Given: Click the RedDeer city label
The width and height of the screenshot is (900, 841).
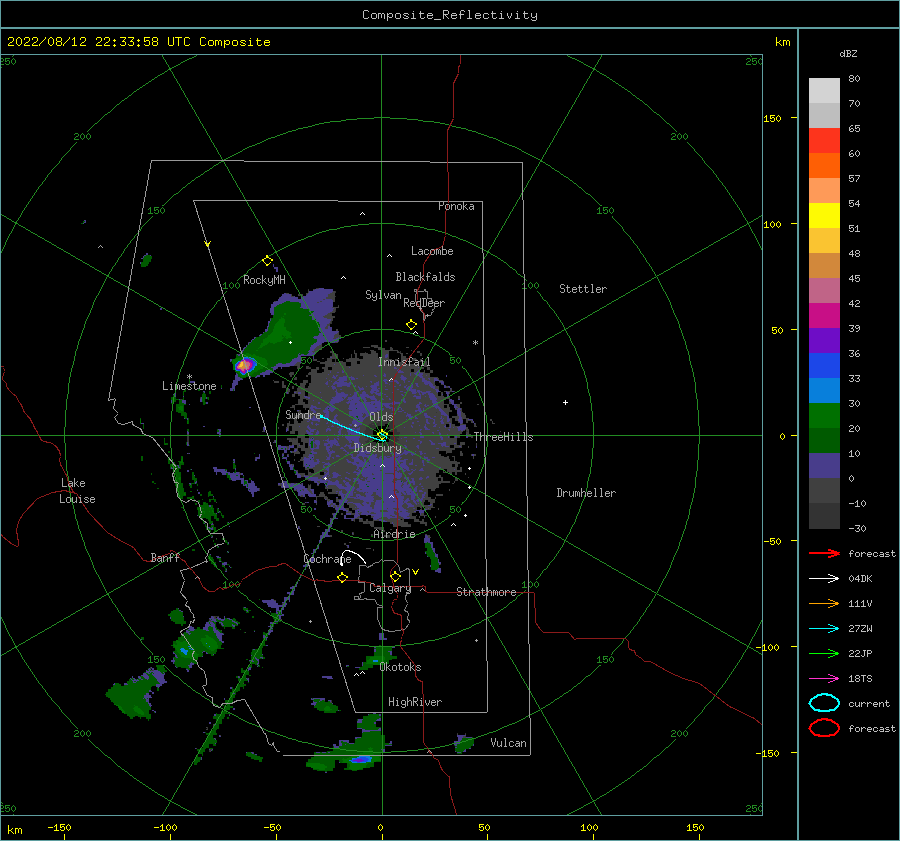Looking at the screenshot, I should point(424,303).
